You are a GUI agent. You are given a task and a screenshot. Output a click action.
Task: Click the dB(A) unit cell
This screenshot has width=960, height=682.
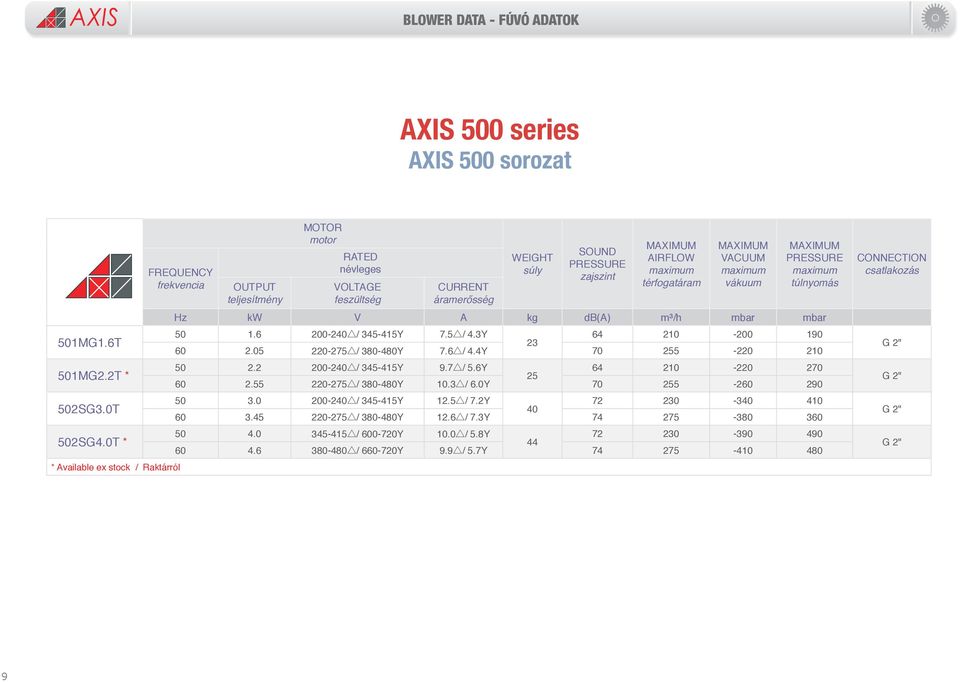click(597, 318)
